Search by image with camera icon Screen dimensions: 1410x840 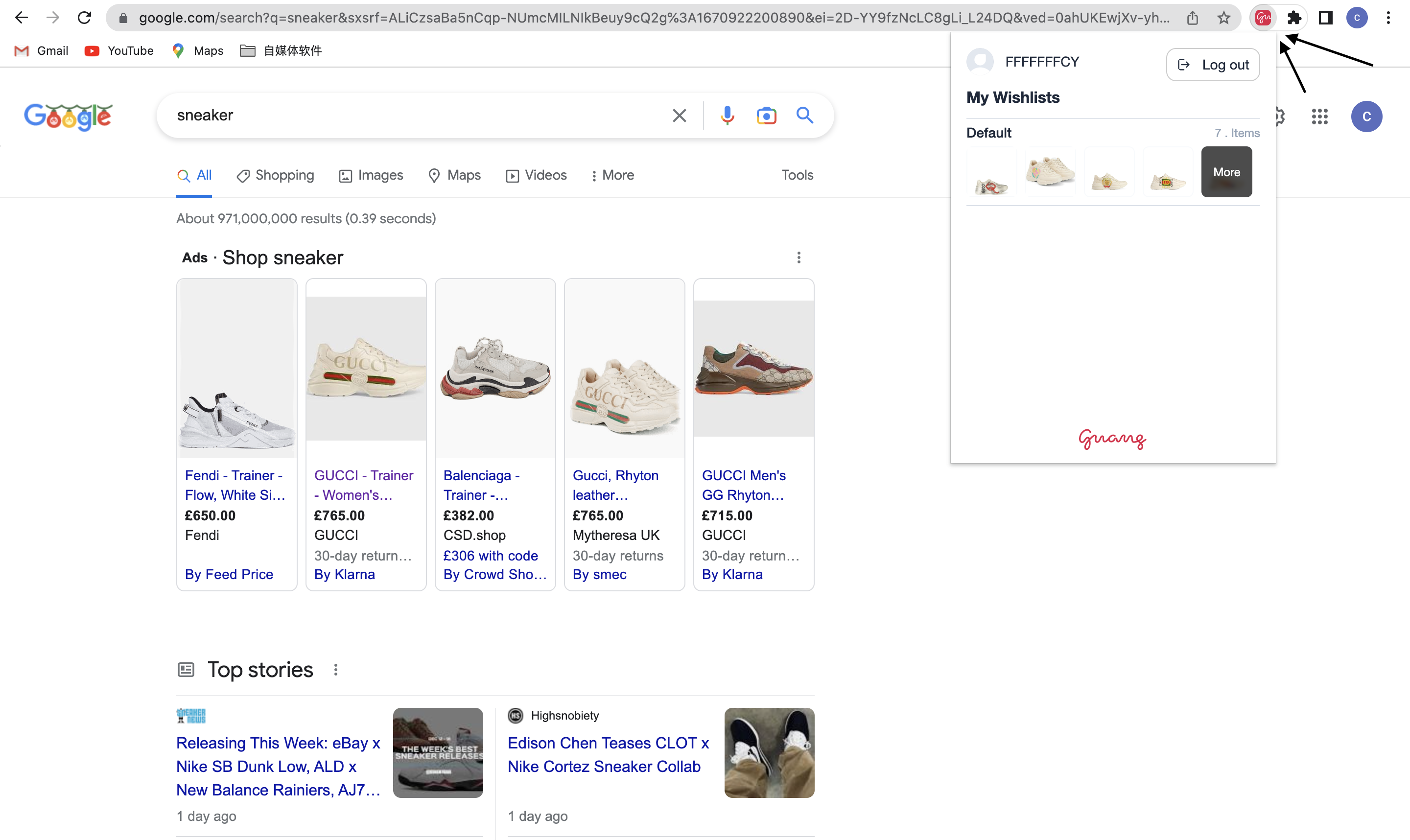click(766, 116)
